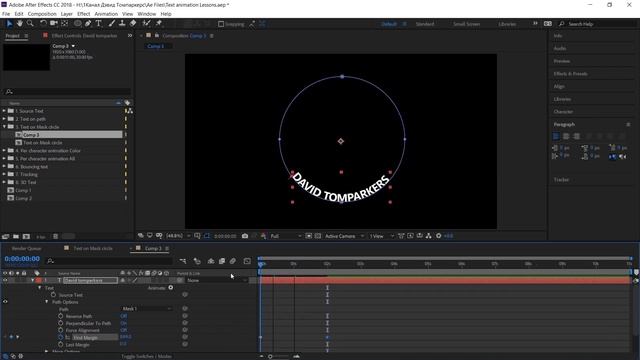Enable Motion Blur icon in timeline
640x360 pixels.
(233, 261)
